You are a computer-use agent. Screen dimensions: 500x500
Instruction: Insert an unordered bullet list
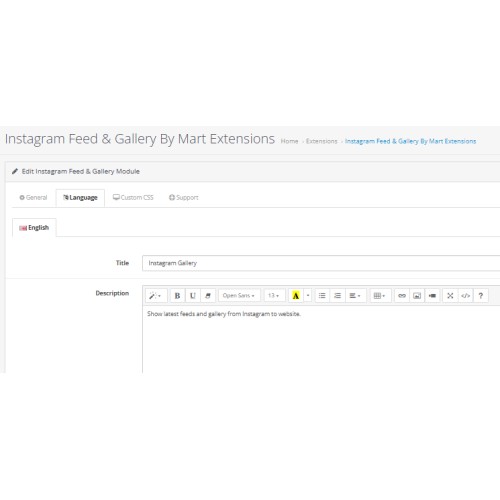click(x=322, y=296)
